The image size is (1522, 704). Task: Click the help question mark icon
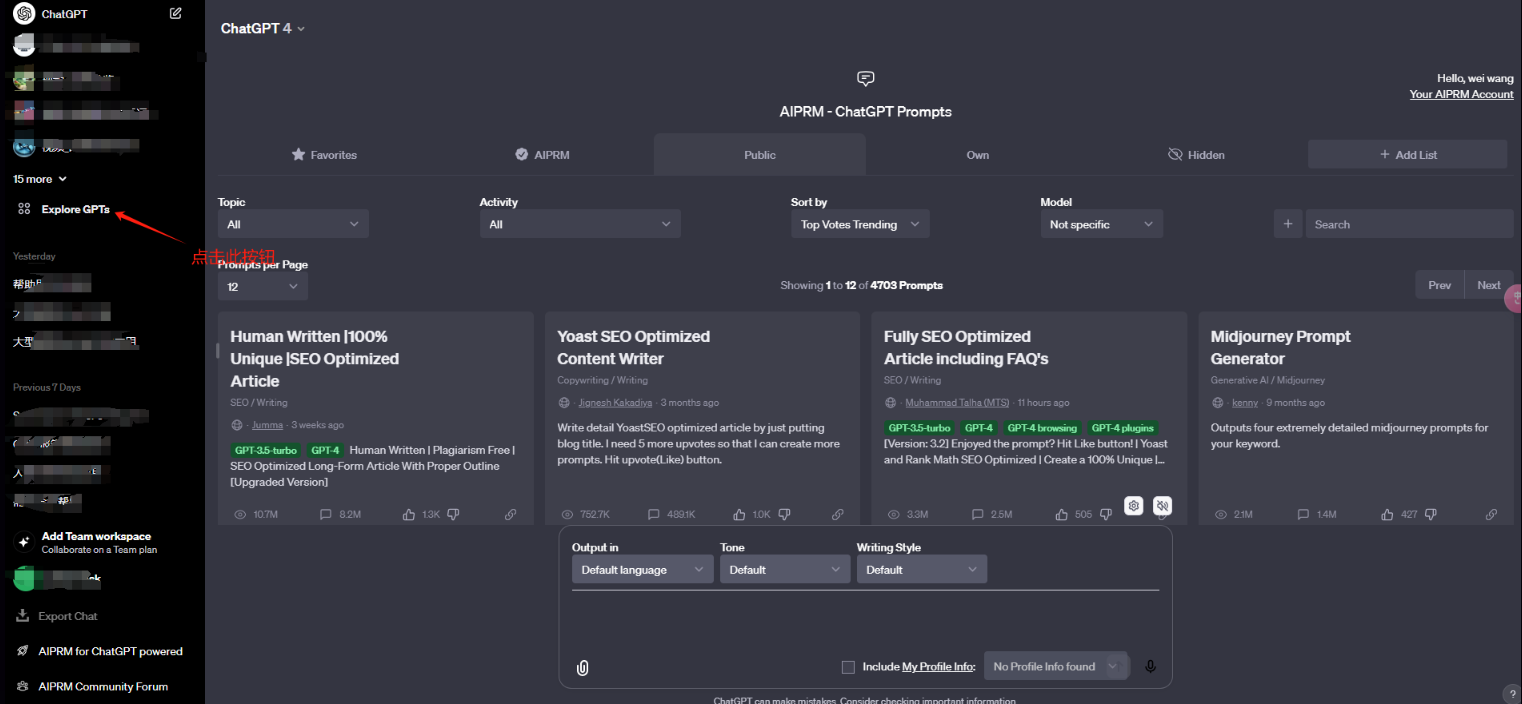(1511, 694)
